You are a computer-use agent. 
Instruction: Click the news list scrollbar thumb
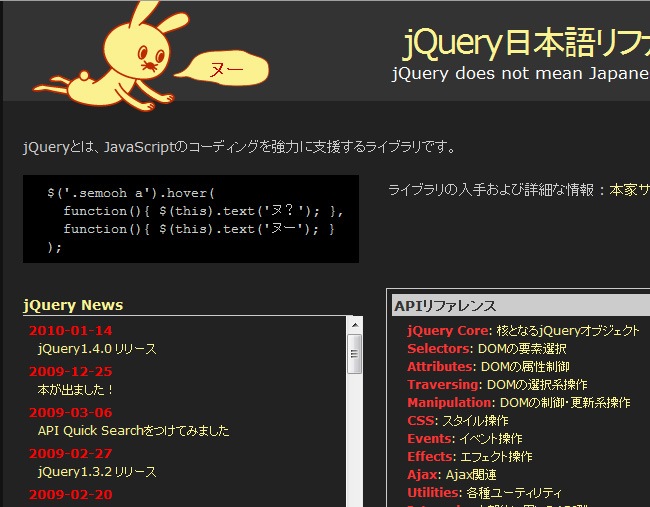tap(354, 354)
